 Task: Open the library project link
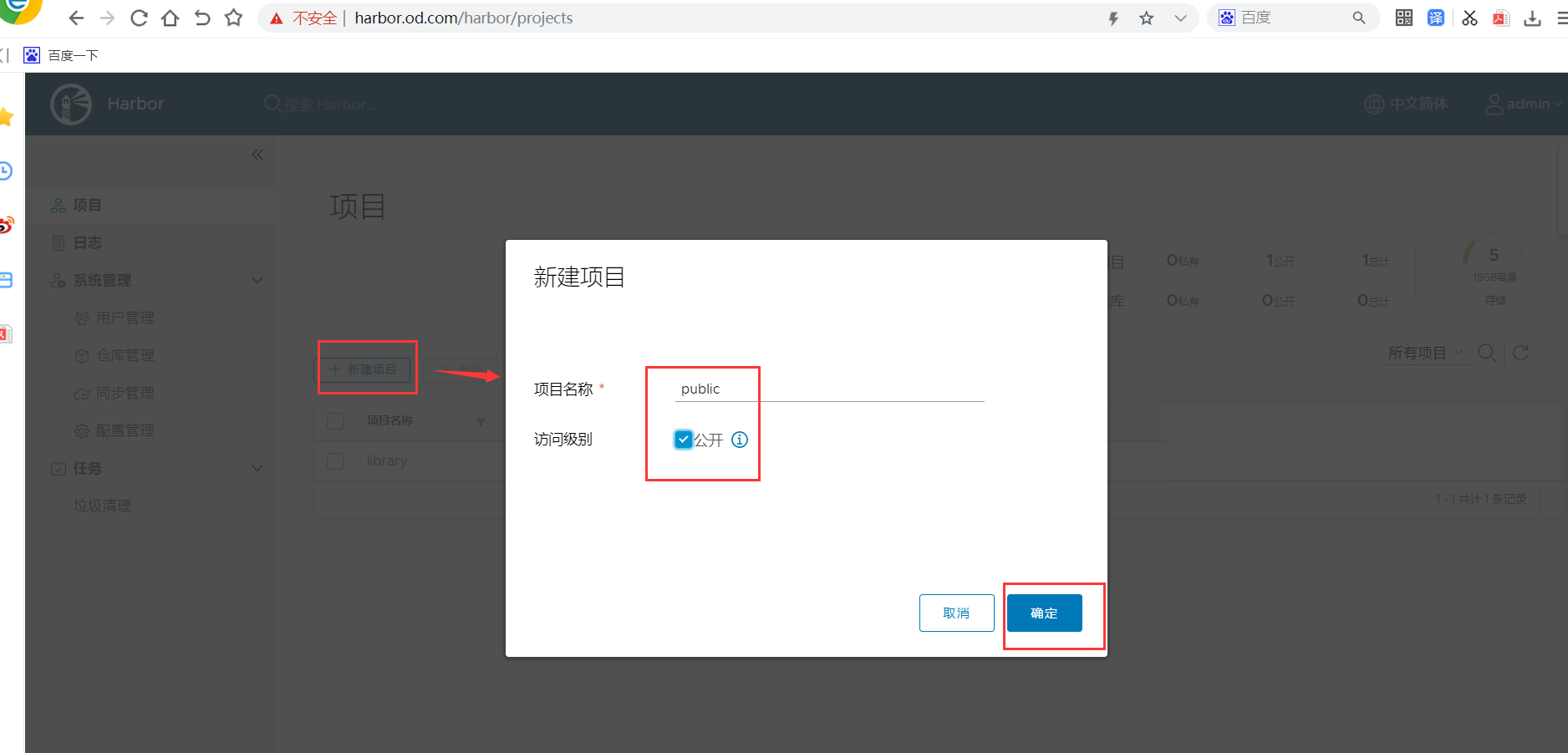387,460
